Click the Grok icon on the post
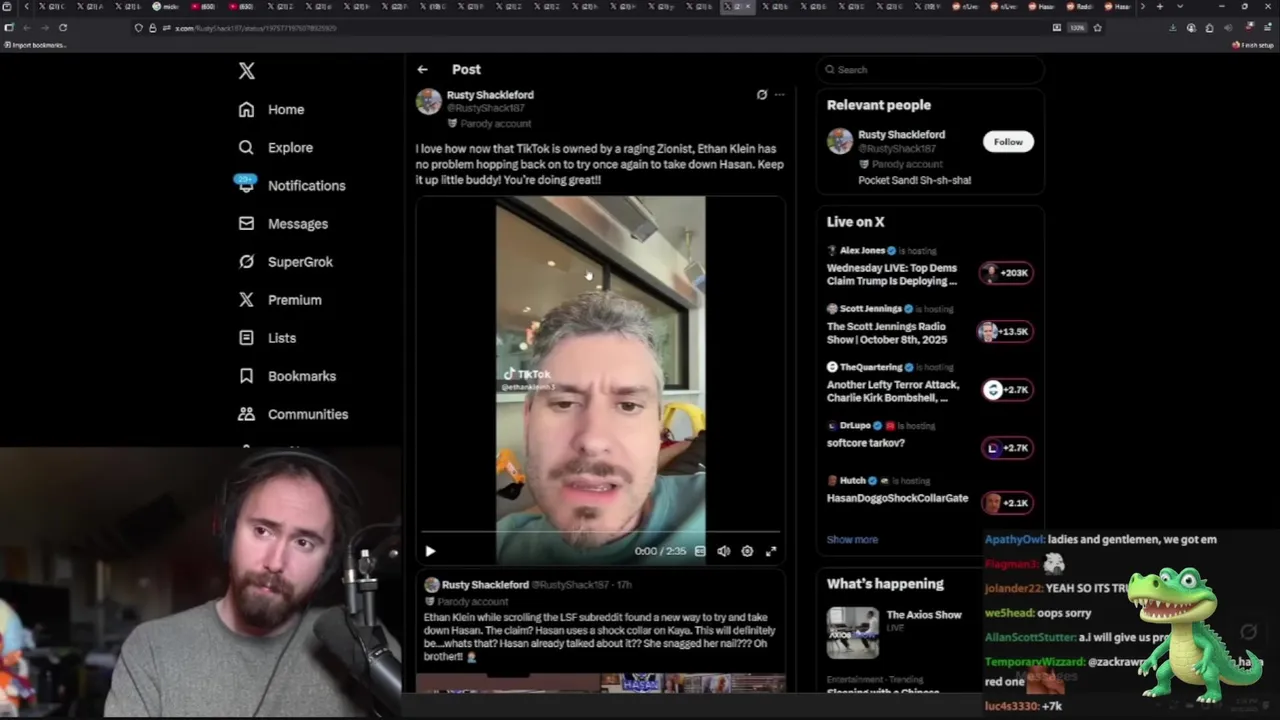The image size is (1280, 720). (762, 95)
